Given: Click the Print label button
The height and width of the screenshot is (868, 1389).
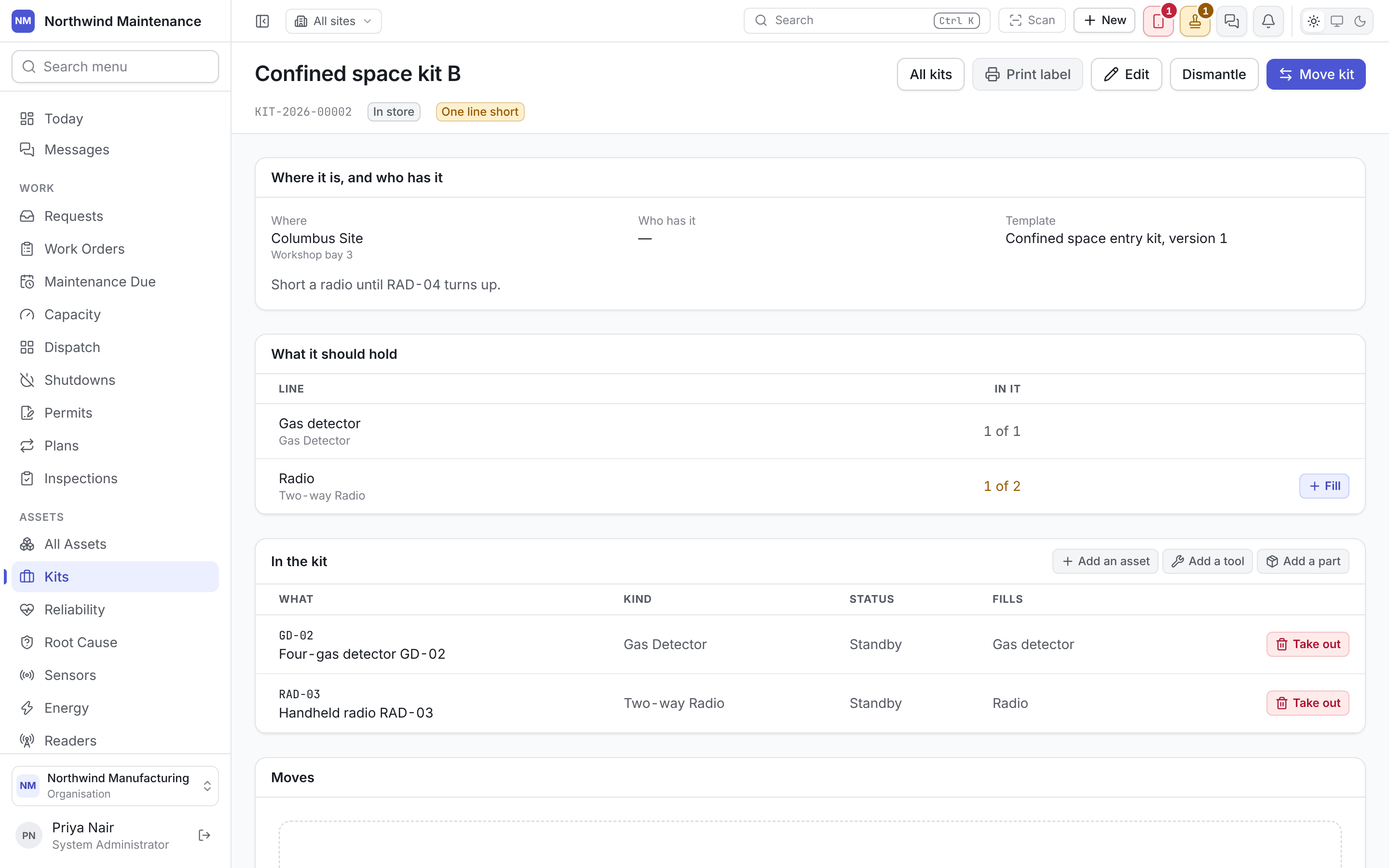Looking at the screenshot, I should 1027,74.
